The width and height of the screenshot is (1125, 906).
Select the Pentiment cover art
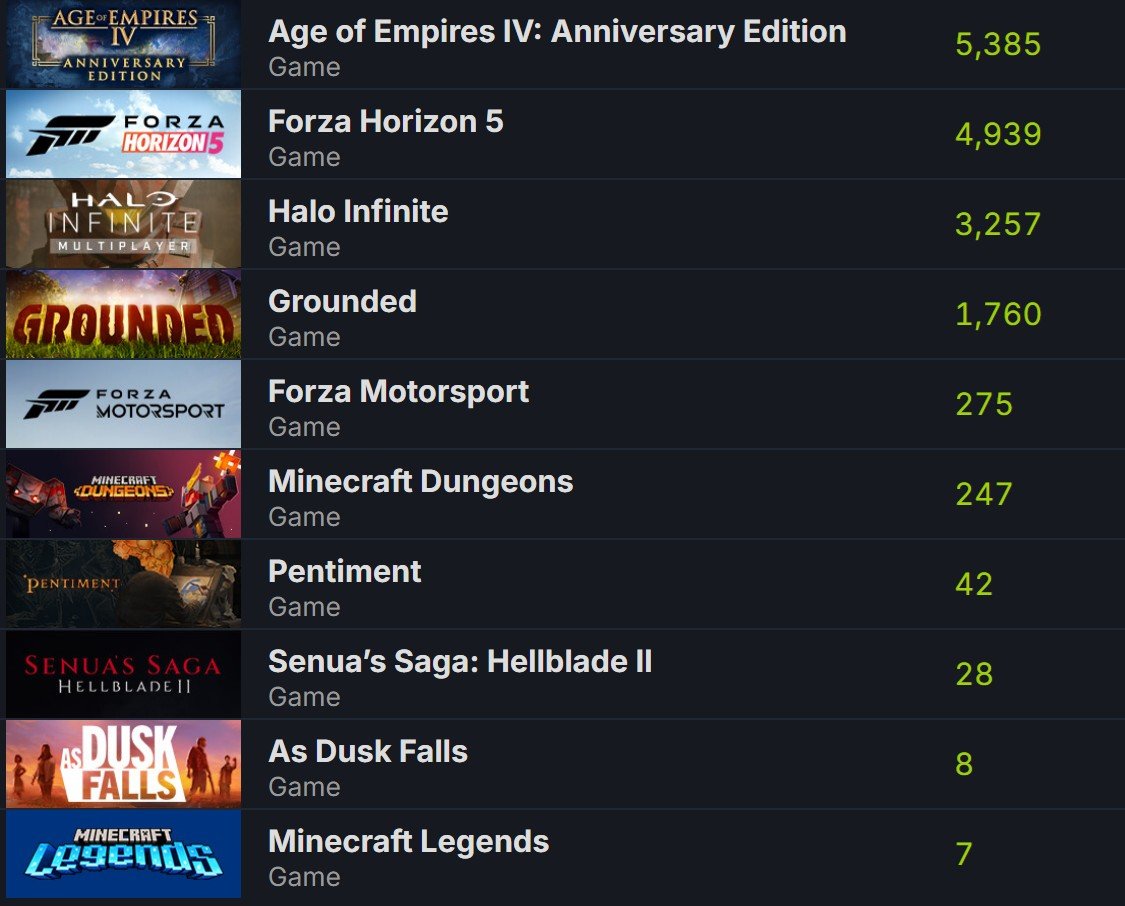[x=123, y=584]
